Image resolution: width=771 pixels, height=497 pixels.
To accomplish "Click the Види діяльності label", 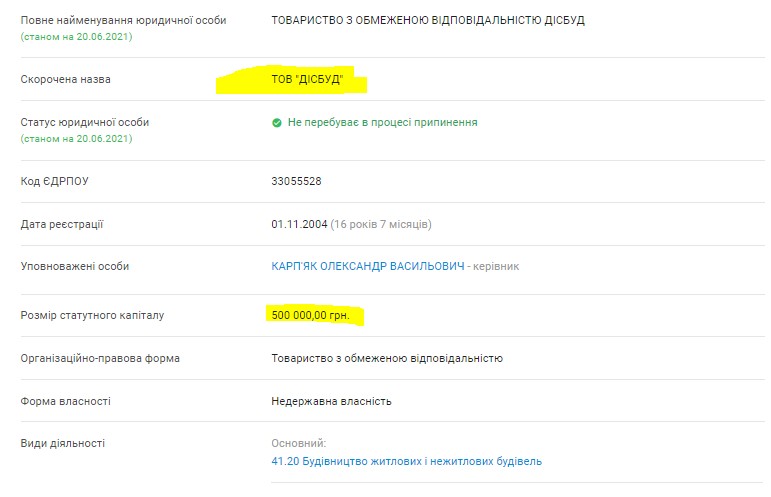I will 62,443.
